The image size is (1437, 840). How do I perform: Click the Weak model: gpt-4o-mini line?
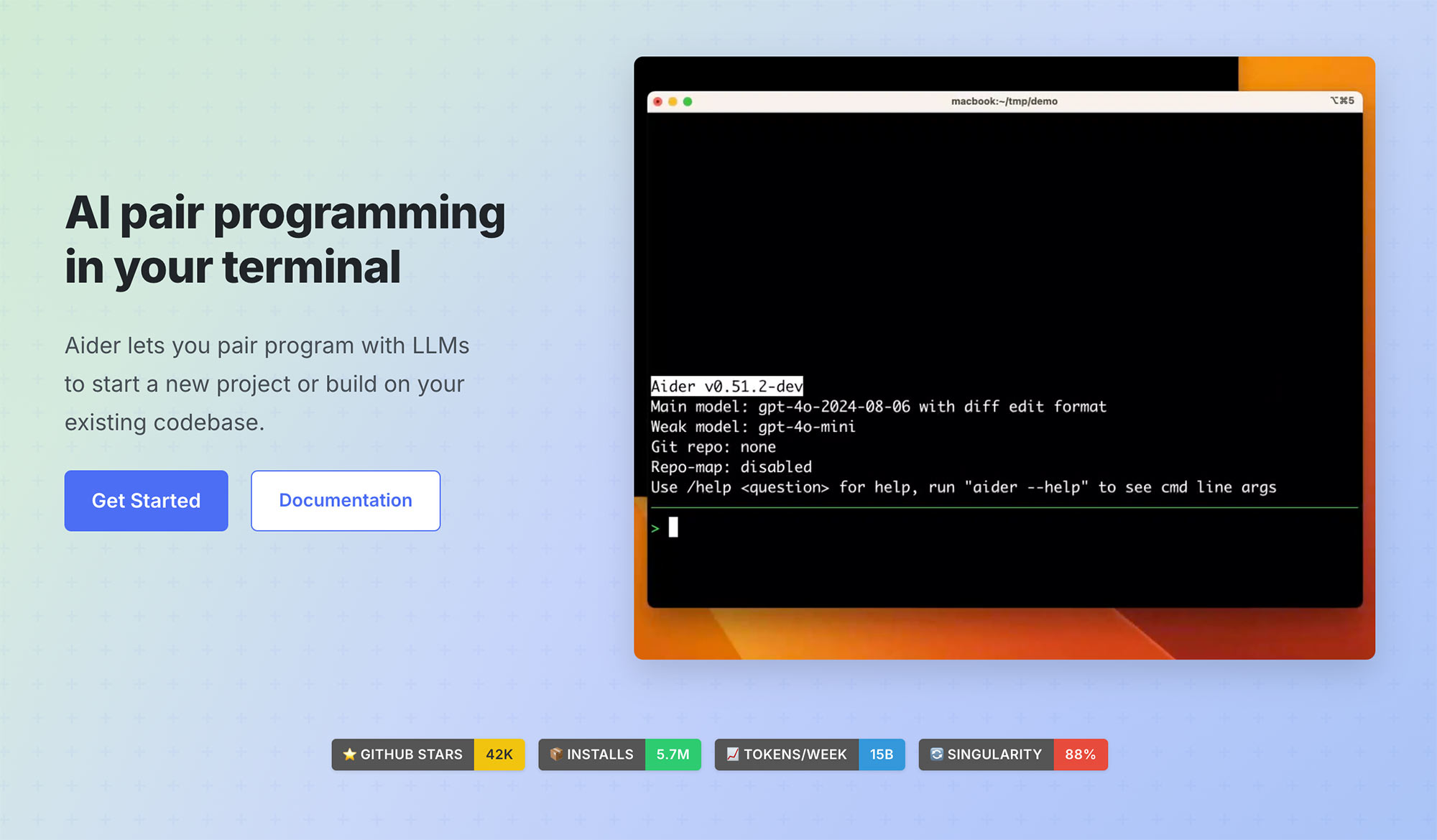pyautogui.click(x=753, y=427)
